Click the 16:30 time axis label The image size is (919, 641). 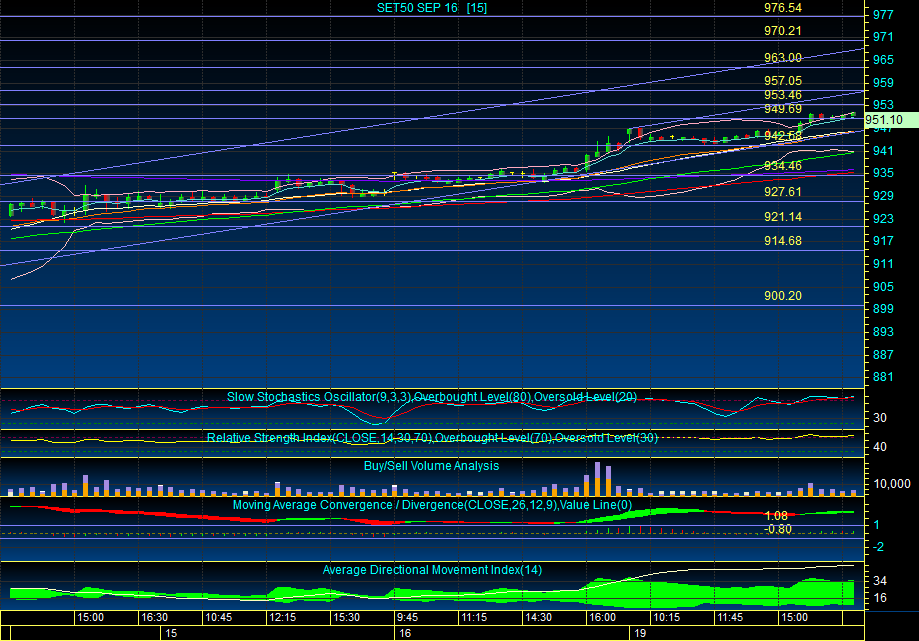pyautogui.click(x=155, y=617)
